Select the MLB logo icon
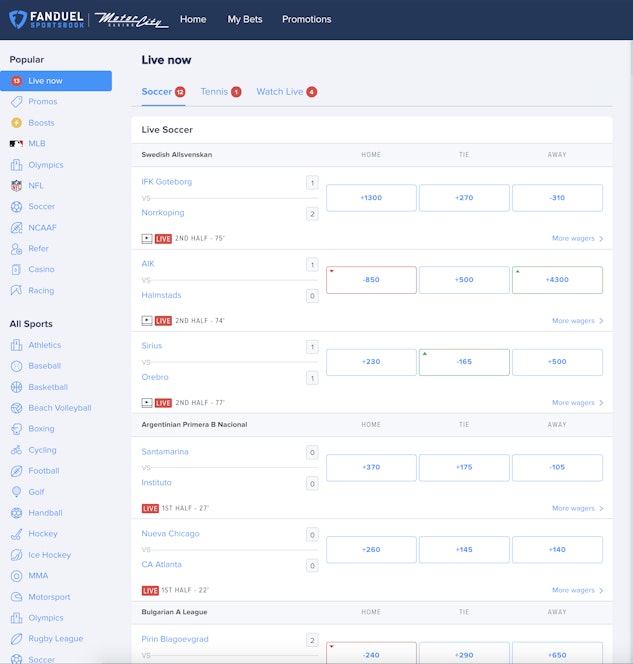Viewport: 633px width, 664px height. click(x=16, y=144)
